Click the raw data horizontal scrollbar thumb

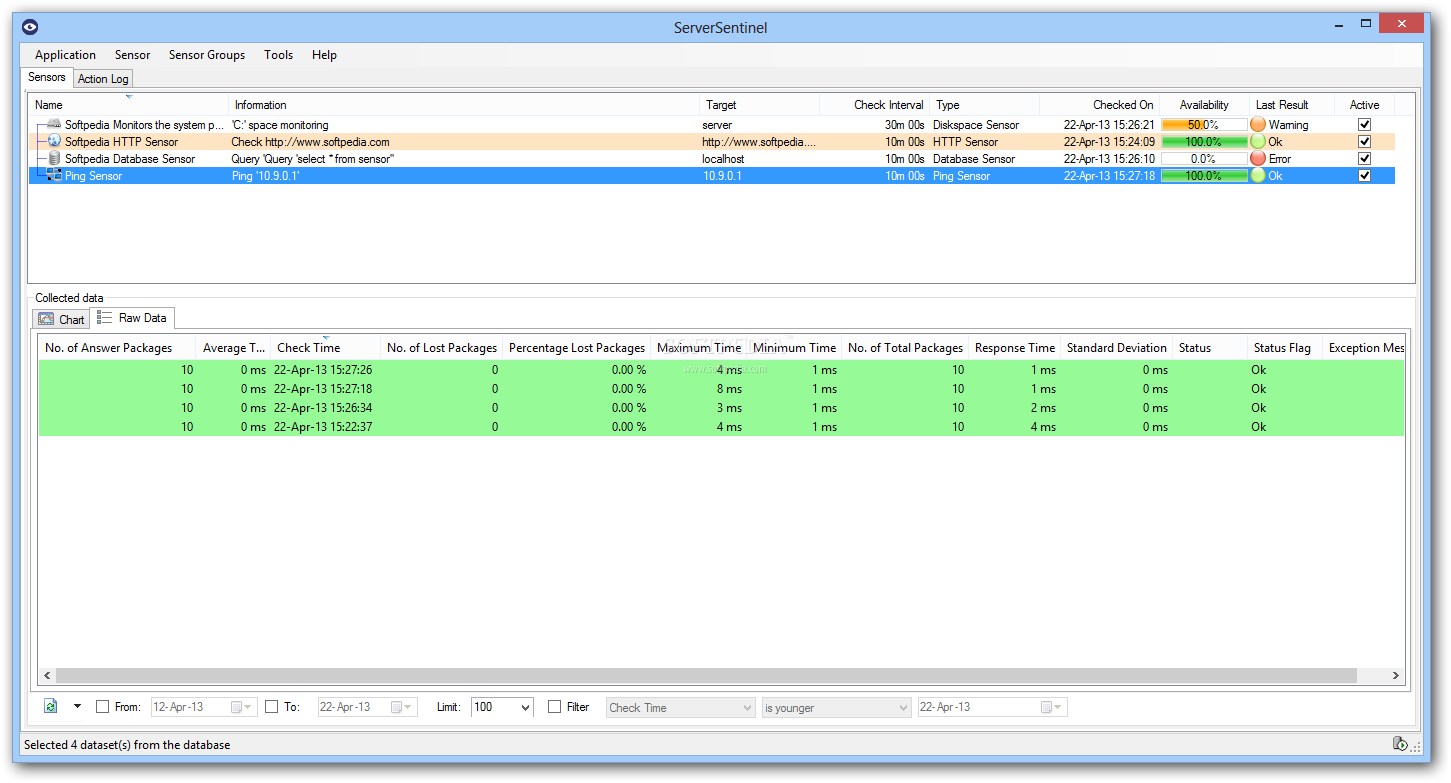click(706, 676)
